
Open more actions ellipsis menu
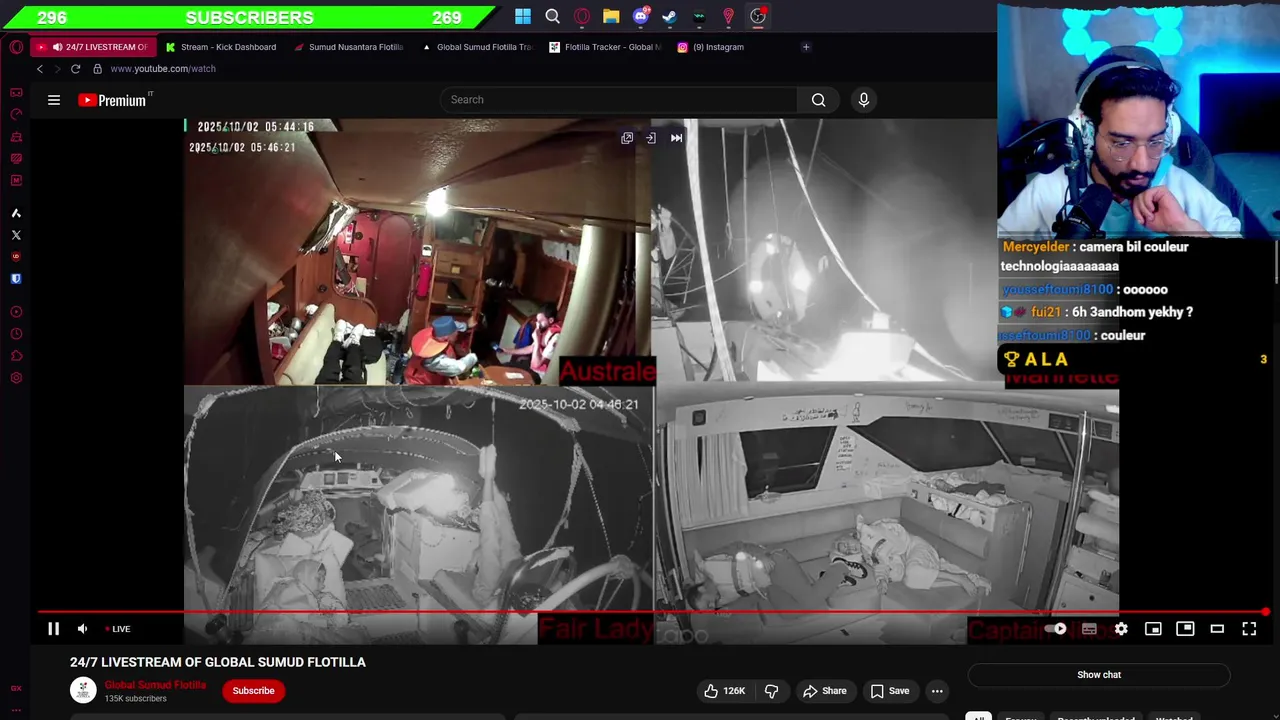[x=937, y=691]
